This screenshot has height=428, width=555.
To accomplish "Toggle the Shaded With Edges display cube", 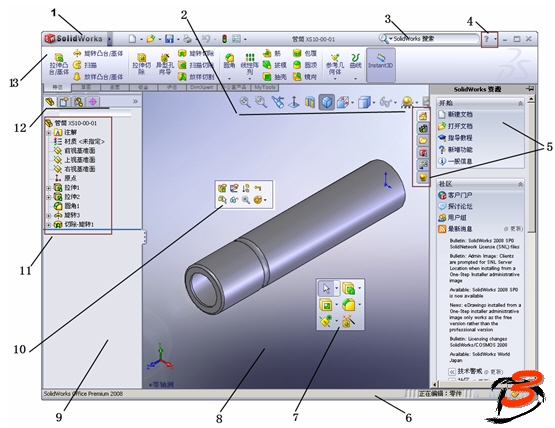I will click(327, 102).
